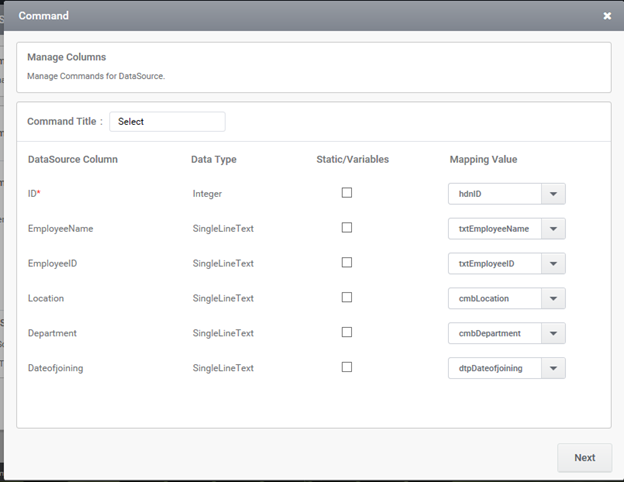Click the Integer data type text
Screen dimensions: 624x482
(207, 194)
